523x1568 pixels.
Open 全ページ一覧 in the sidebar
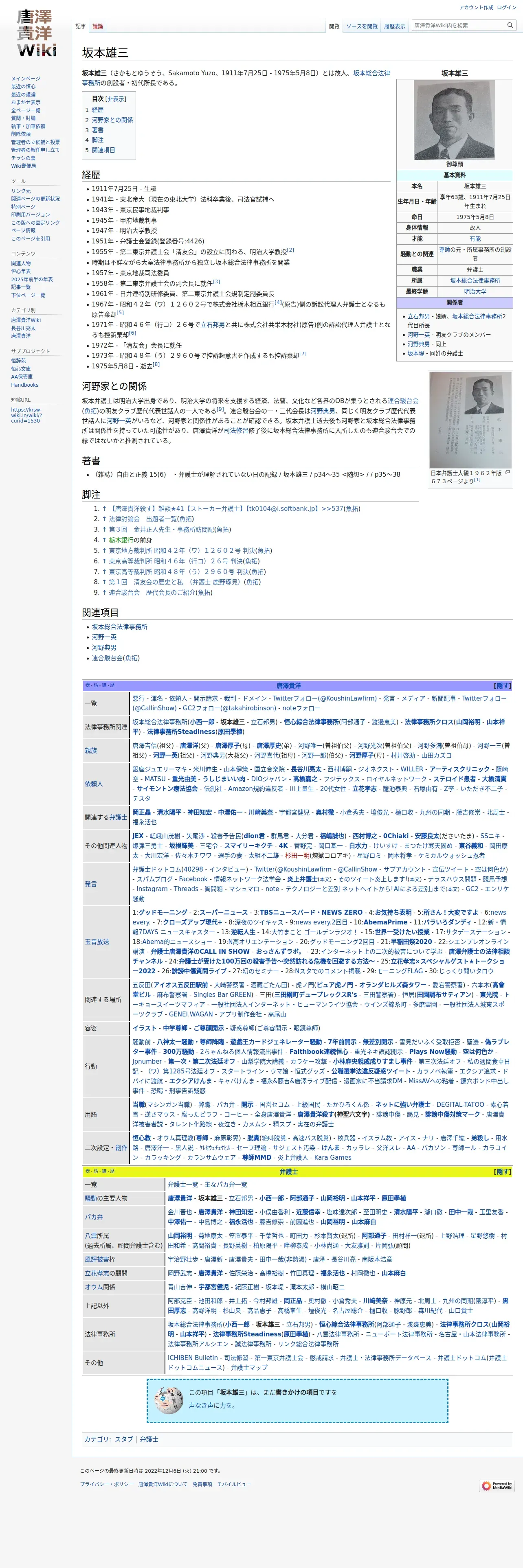[26, 110]
